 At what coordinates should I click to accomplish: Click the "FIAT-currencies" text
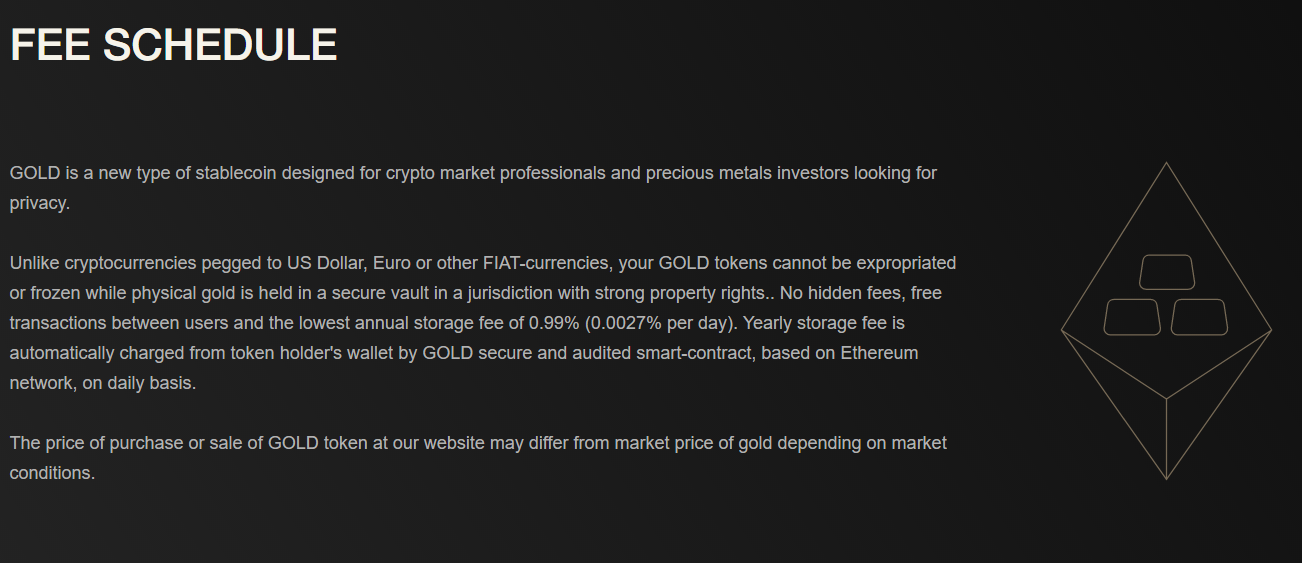point(546,263)
